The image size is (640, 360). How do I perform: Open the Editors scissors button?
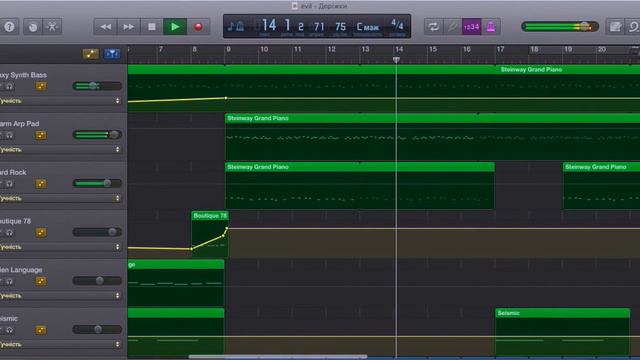click(52, 27)
